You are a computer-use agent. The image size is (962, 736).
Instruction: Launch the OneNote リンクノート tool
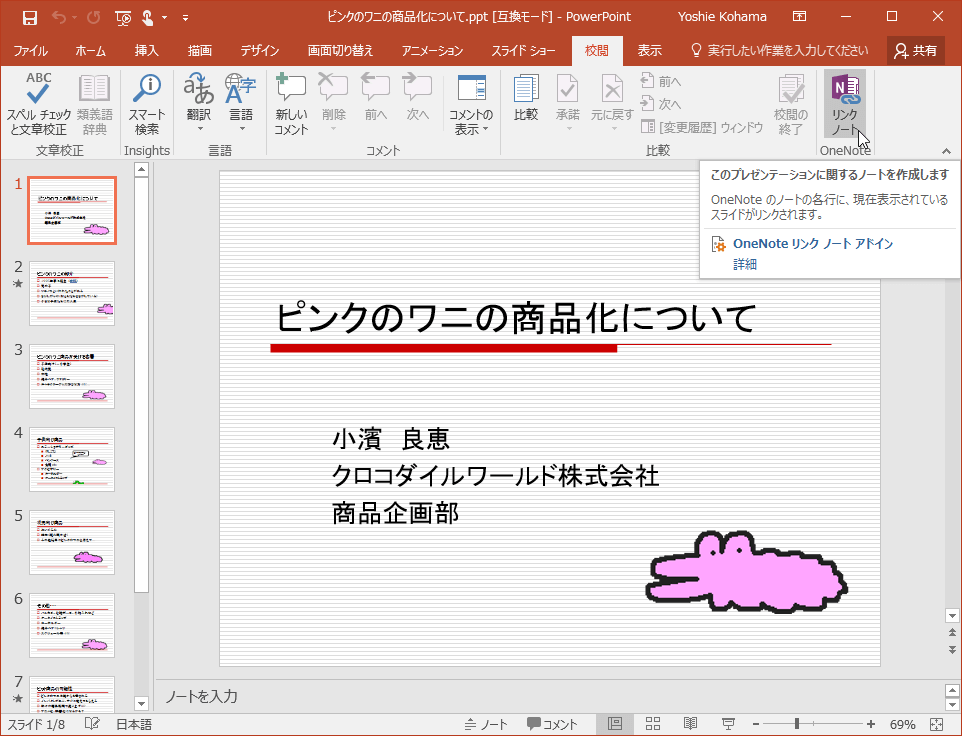[x=845, y=100]
